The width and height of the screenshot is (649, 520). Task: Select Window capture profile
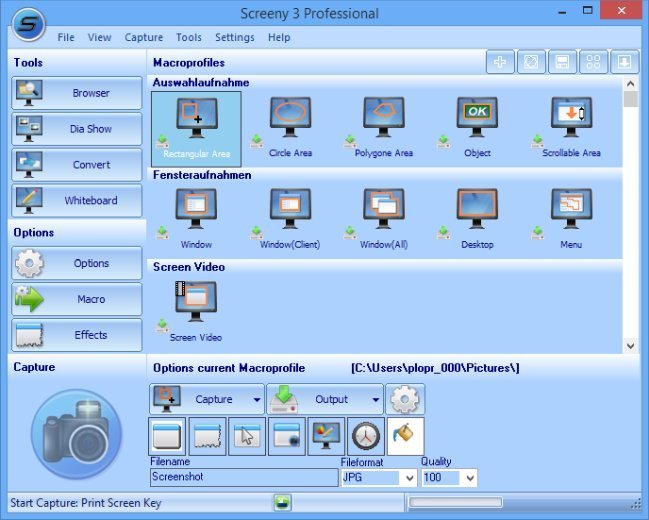coord(196,220)
